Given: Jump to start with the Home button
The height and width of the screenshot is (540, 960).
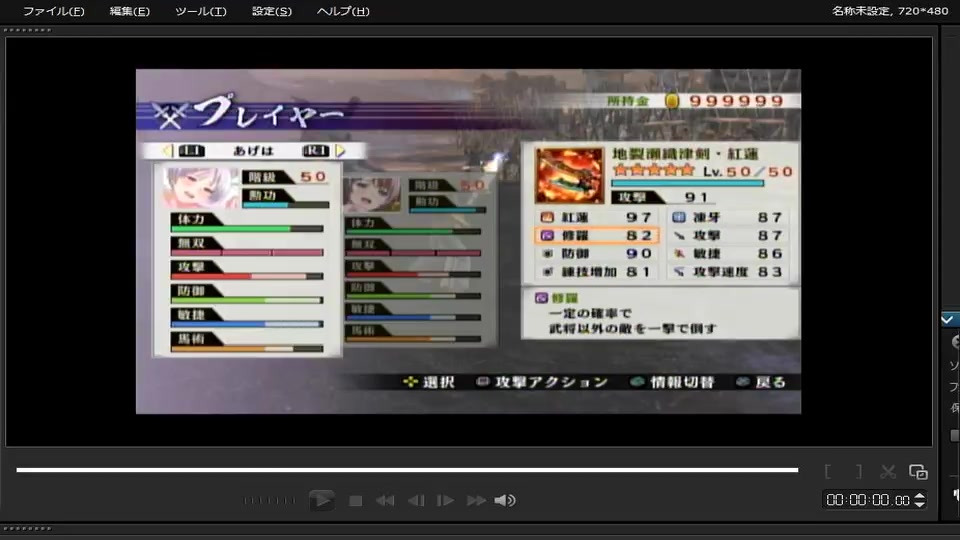Looking at the screenshot, I should [x=385, y=501].
